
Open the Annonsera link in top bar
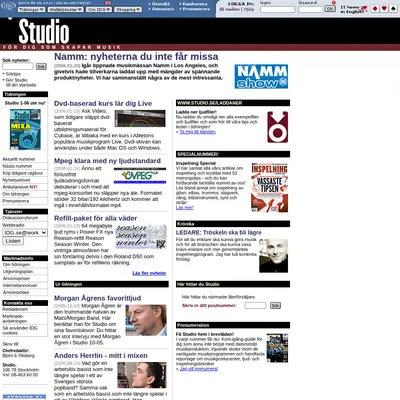click(x=163, y=9)
